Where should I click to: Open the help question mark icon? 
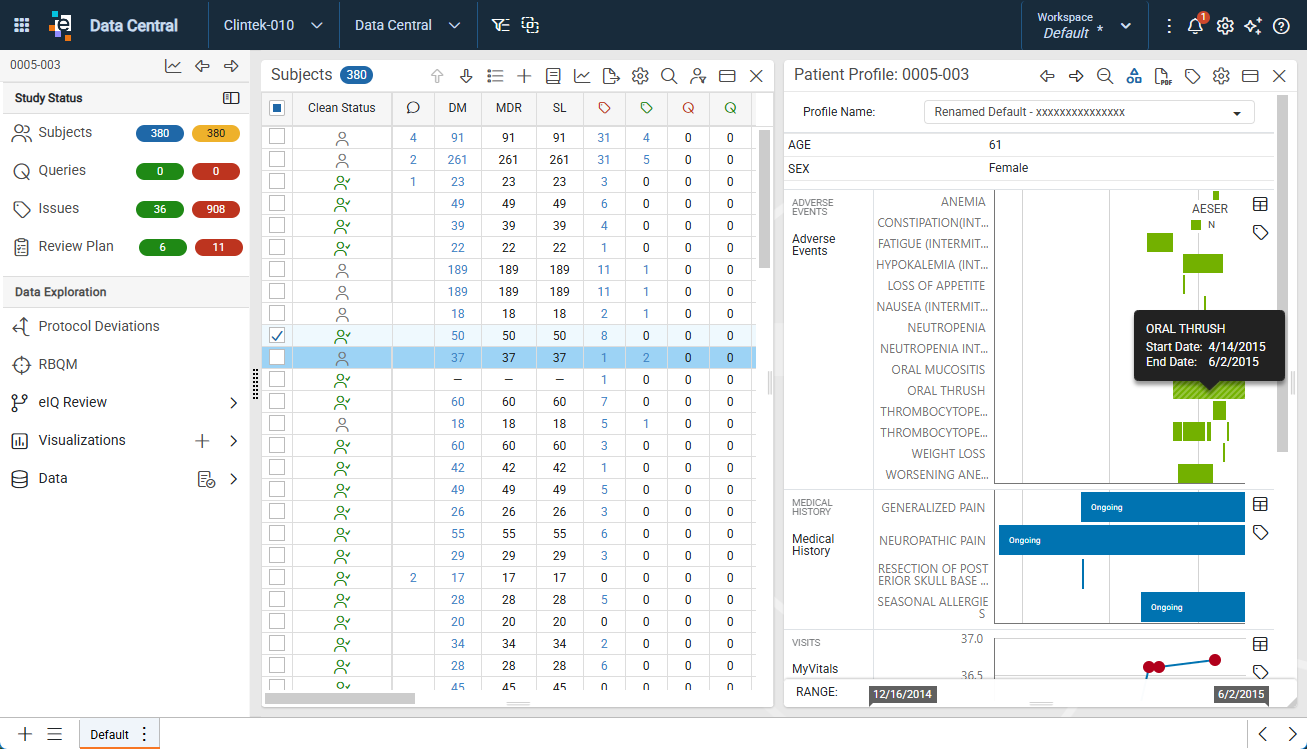(1281, 26)
